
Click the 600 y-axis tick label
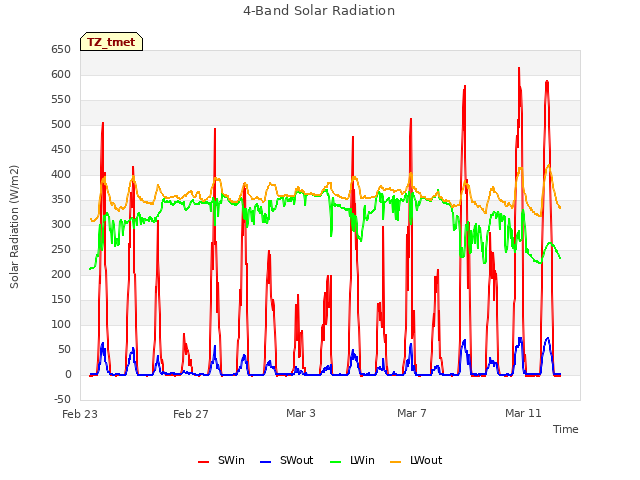(61, 75)
